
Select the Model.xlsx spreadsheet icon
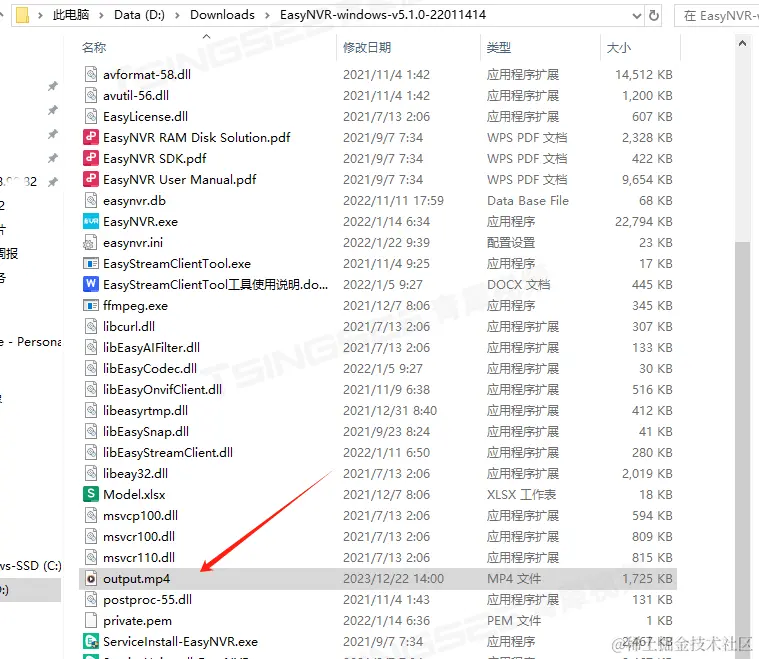pos(91,494)
